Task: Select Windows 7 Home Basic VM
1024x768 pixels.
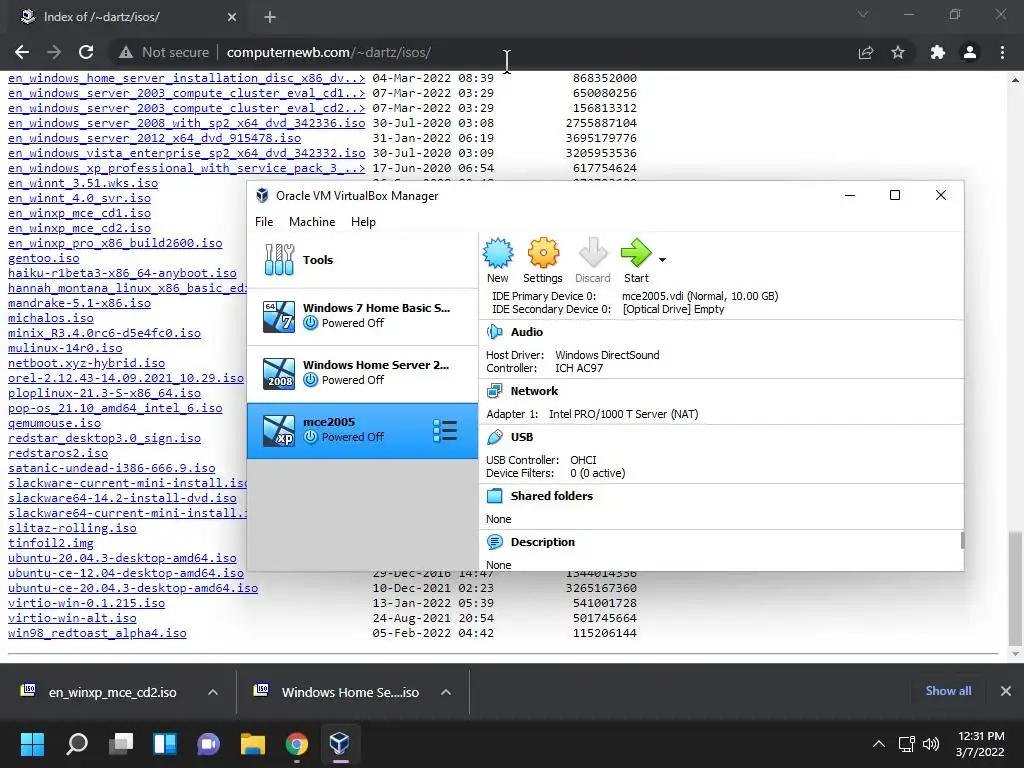Action: (x=362, y=316)
